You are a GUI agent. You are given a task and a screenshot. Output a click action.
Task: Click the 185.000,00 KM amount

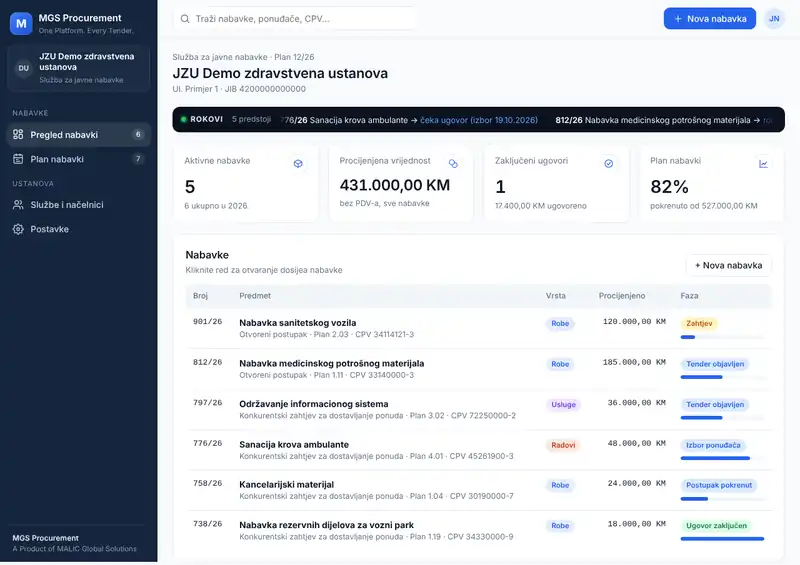(x=634, y=362)
